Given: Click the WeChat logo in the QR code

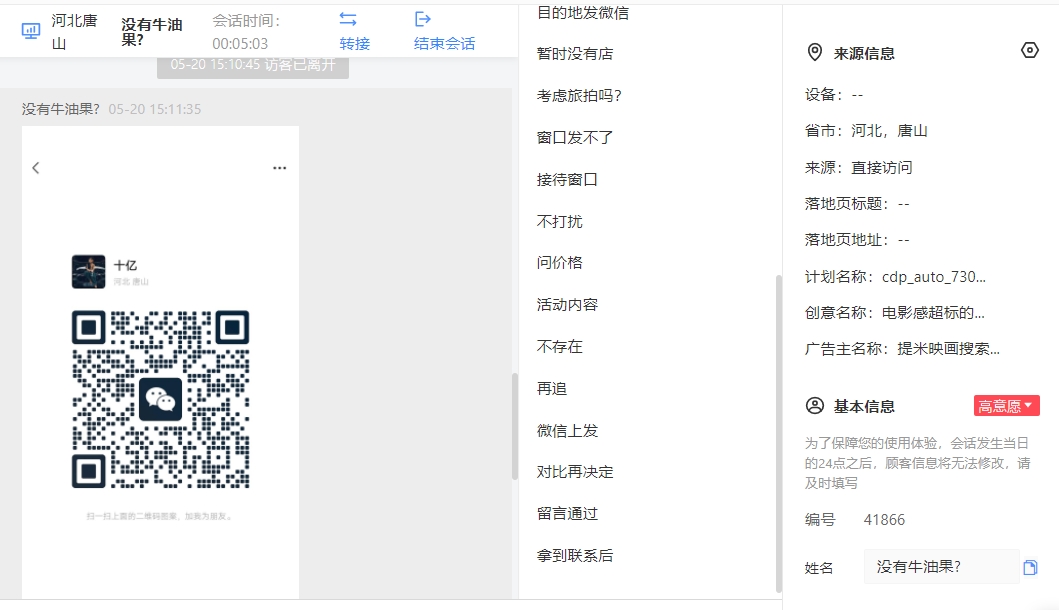Looking at the screenshot, I should (x=160, y=399).
